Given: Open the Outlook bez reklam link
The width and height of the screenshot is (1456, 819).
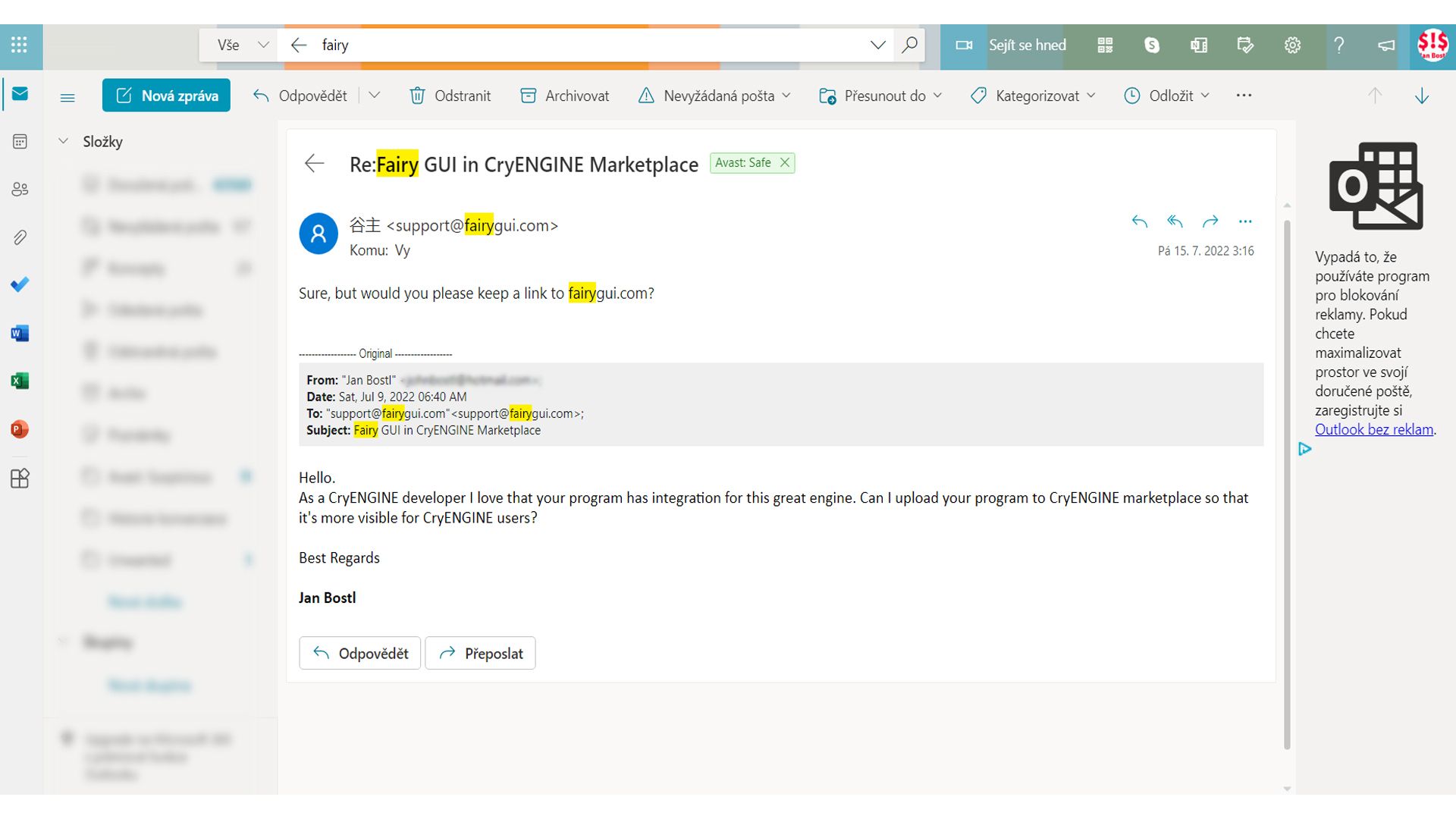Looking at the screenshot, I should (x=1373, y=429).
